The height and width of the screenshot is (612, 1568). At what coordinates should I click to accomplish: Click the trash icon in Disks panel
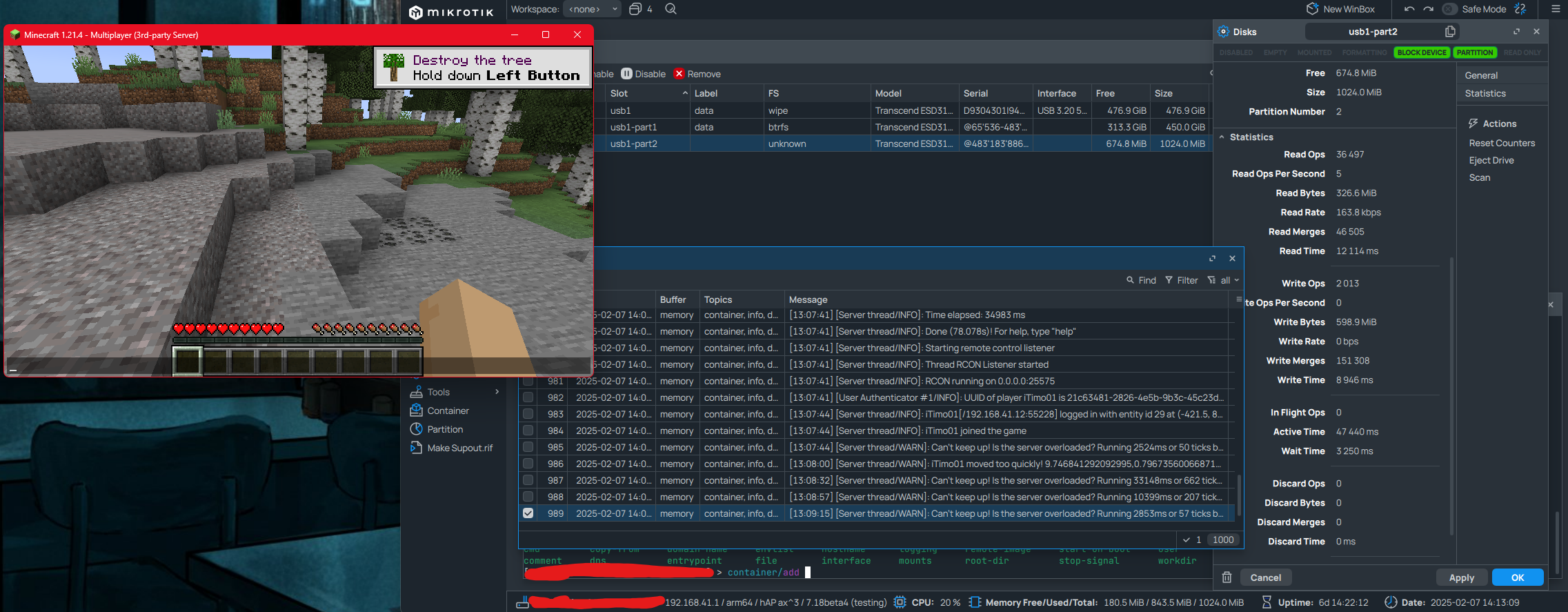(x=1227, y=578)
